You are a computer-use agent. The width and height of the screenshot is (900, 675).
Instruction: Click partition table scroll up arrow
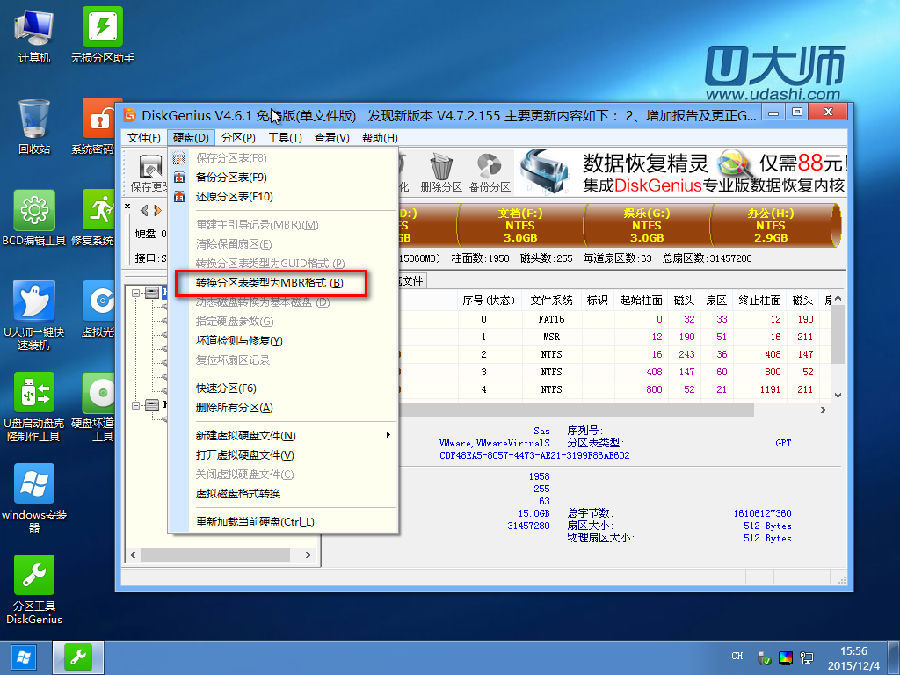[838, 299]
